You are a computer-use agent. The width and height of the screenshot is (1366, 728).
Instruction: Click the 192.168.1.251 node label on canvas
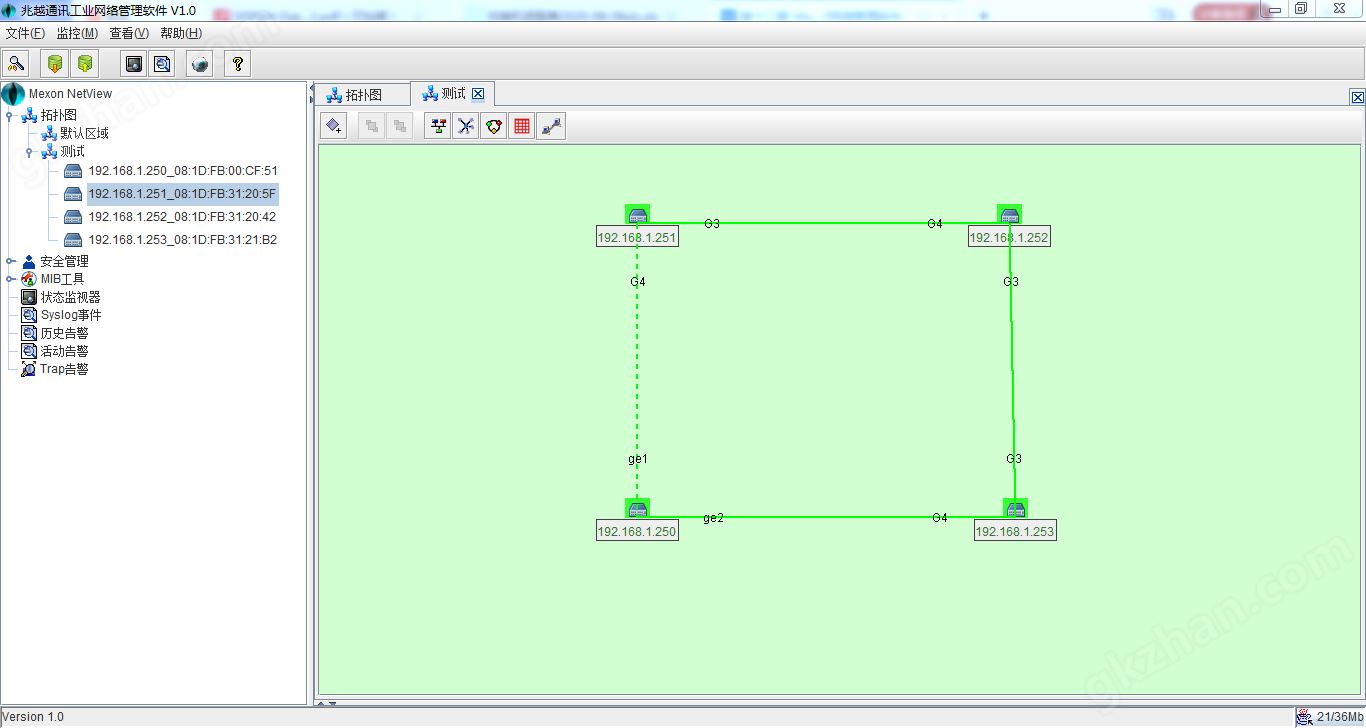click(637, 238)
